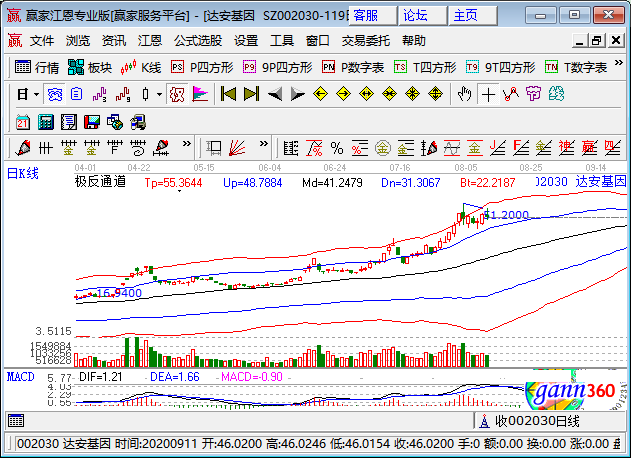Select the hand pan tool

coord(464,95)
